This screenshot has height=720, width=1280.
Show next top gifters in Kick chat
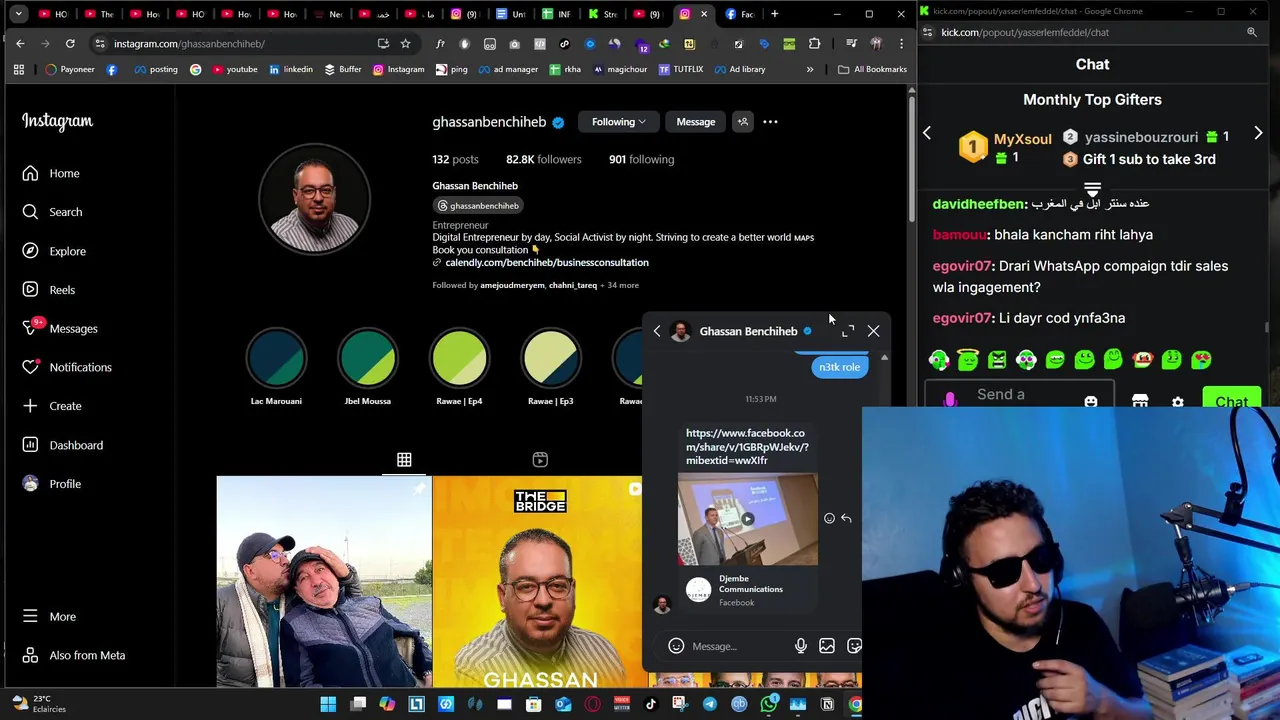(x=1258, y=133)
